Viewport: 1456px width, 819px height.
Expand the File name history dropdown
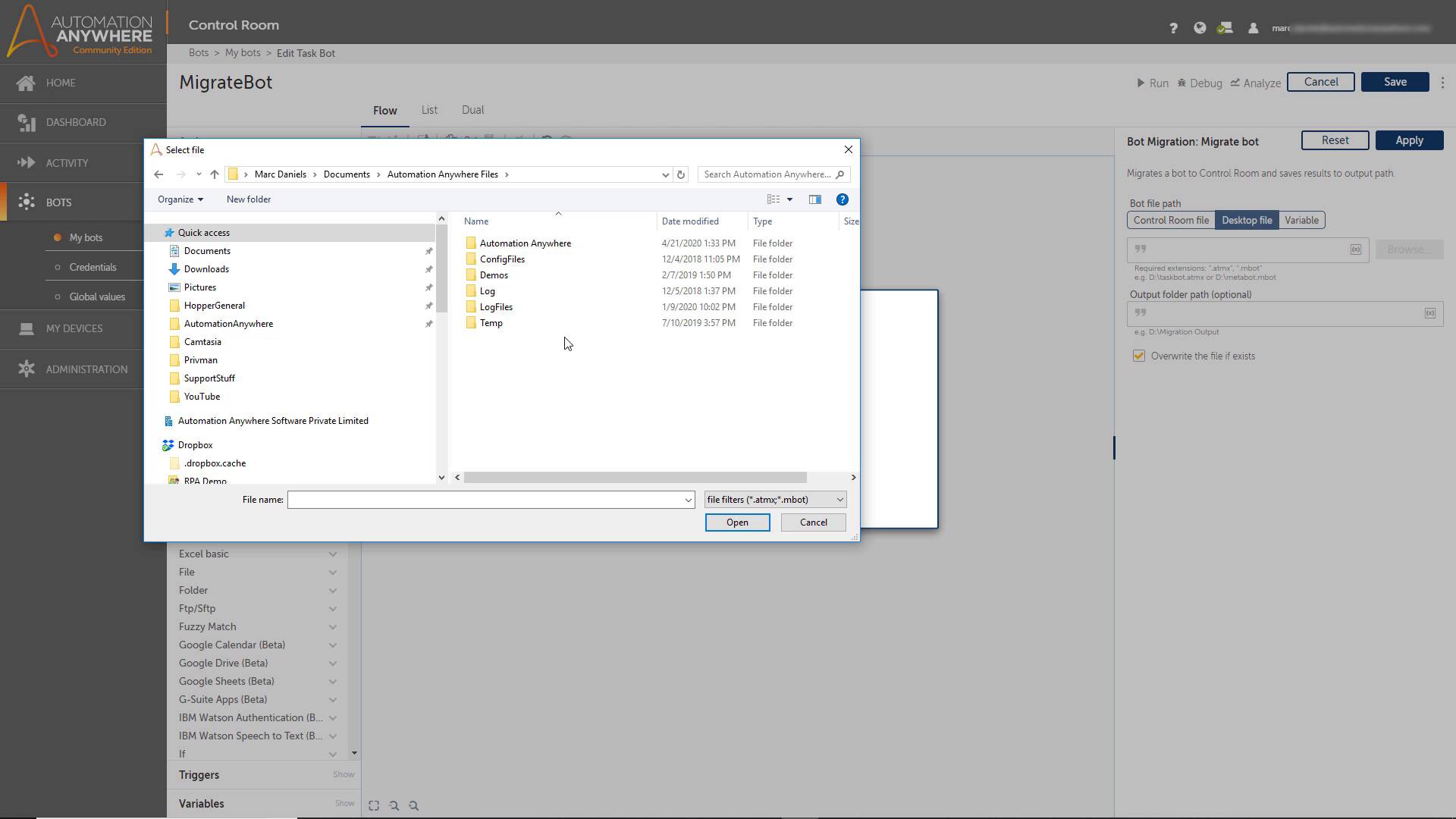coord(689,500)
